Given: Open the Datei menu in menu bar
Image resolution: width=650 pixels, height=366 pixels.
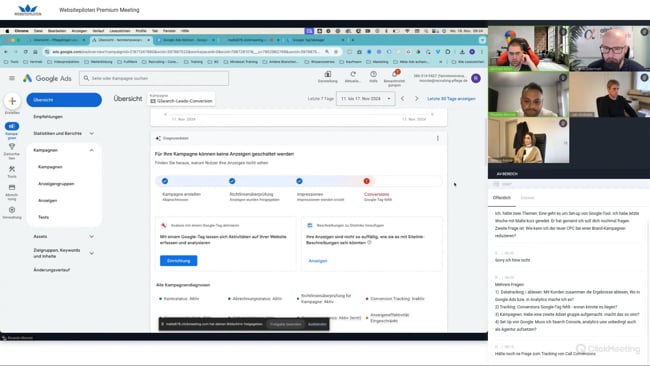Looking at the screenshot, I should point(38,31).
